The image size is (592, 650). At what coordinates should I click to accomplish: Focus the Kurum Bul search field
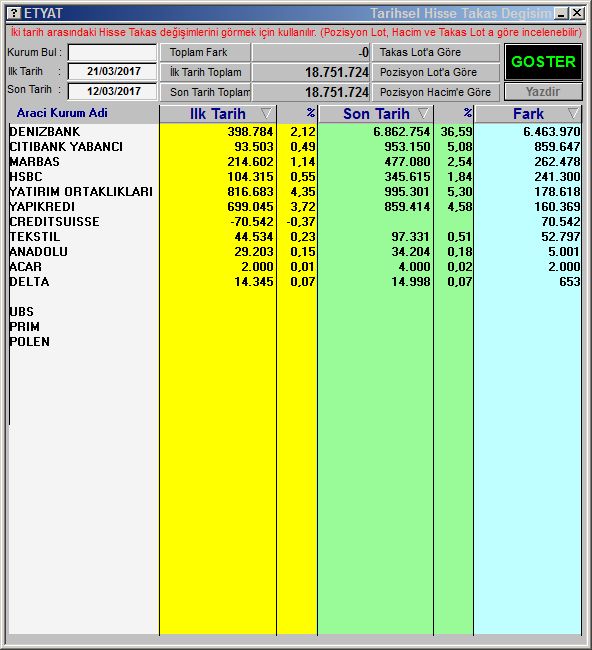click(x=112, y=53)
